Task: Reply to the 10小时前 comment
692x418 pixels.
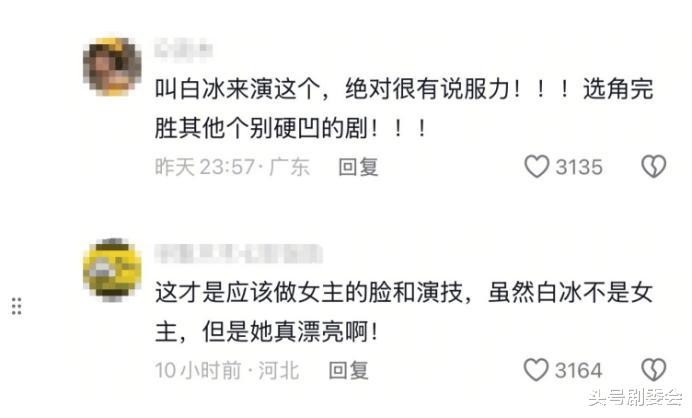Action: click(x=348, y=370)
